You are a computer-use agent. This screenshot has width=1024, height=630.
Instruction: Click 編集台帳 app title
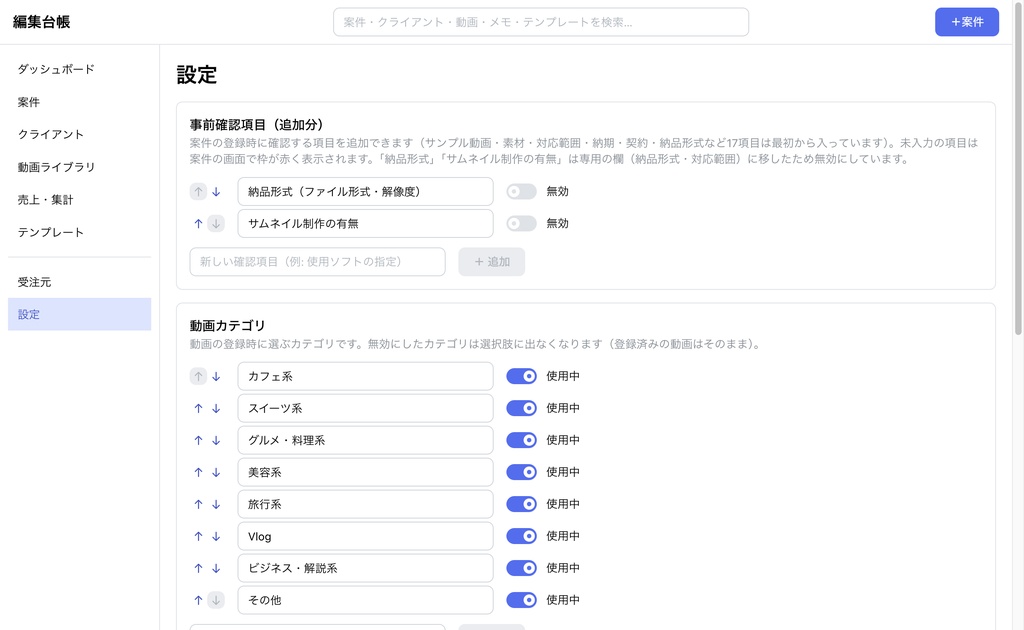click(x=41, y=22)
